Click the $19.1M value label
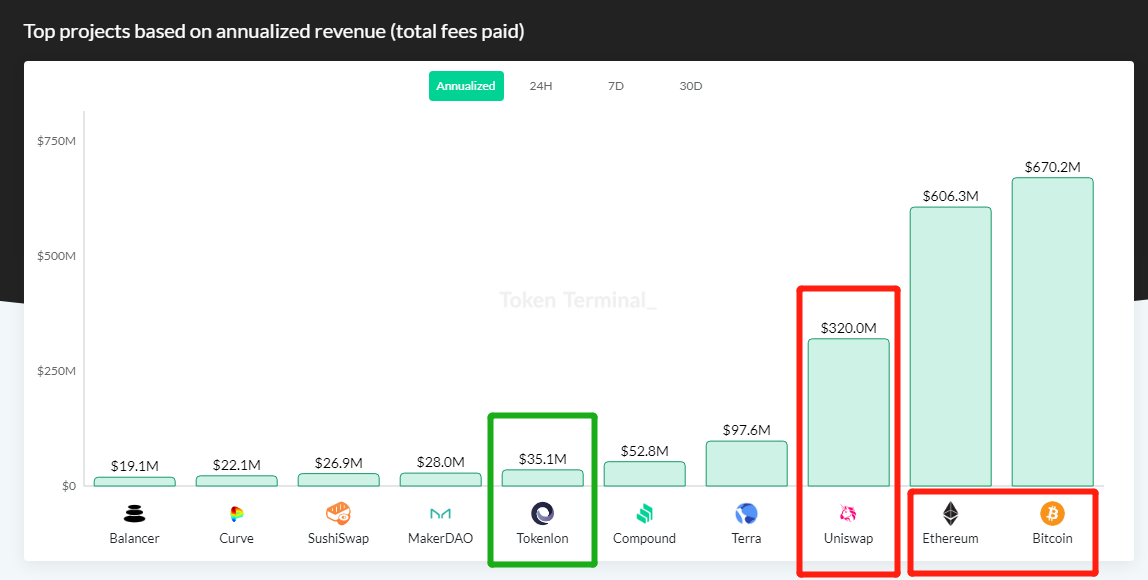 [135, 466]
